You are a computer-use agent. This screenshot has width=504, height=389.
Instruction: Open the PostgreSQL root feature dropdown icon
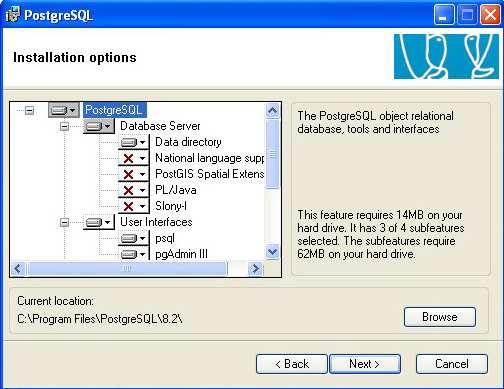pyautogui.click(x=64, y=110)
